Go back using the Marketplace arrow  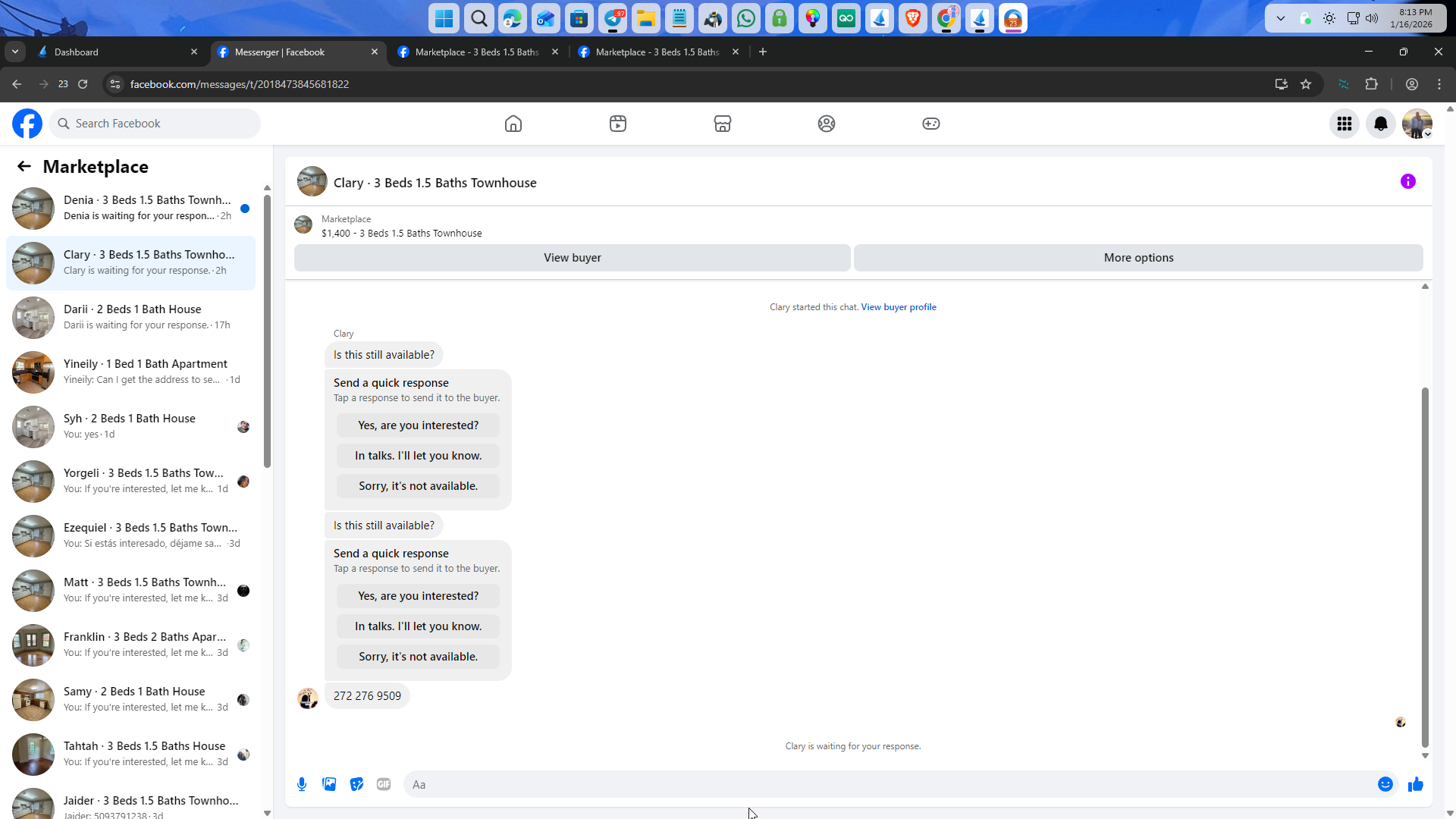click(24, 167)
